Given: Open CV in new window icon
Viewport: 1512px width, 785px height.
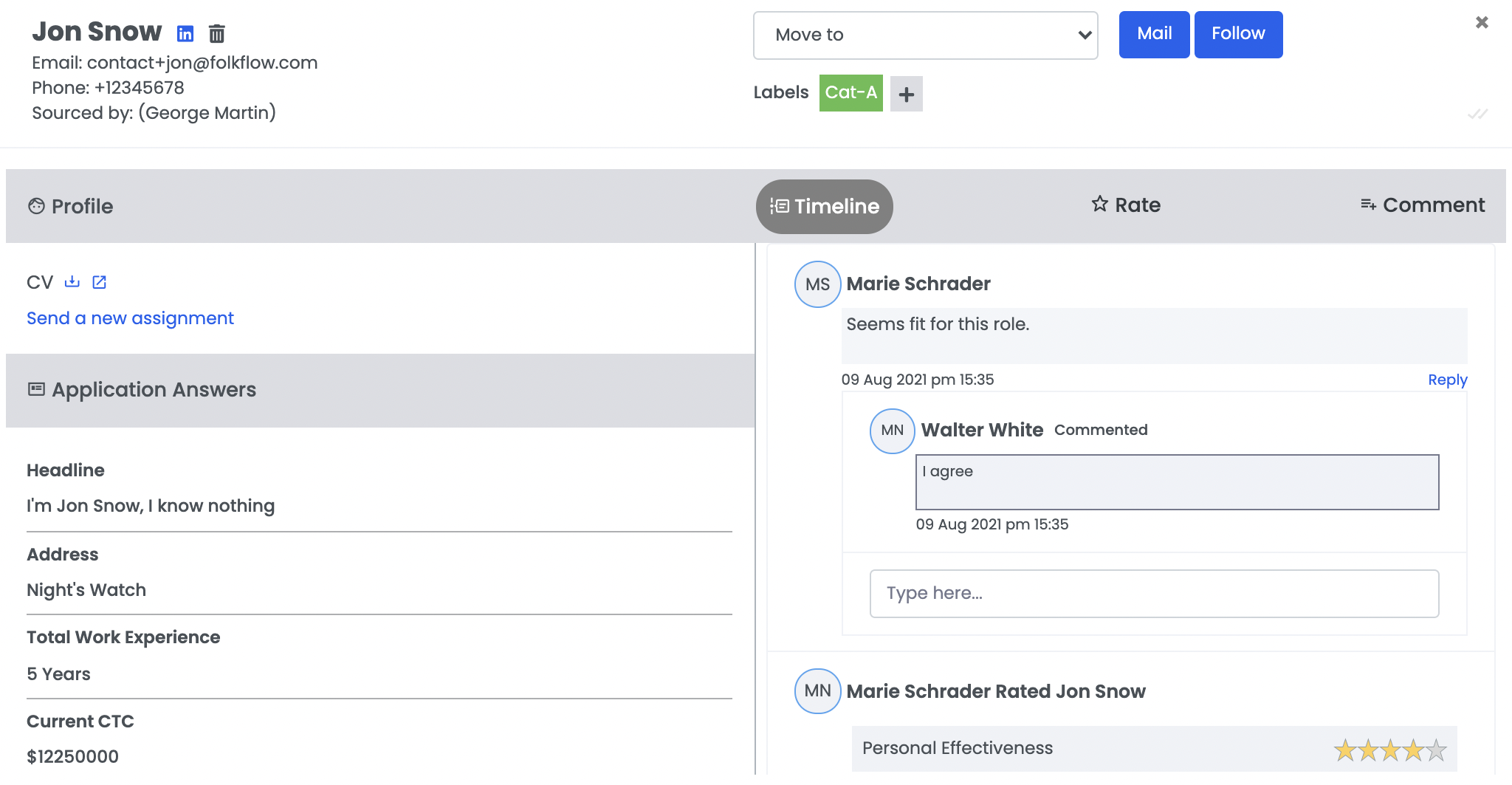Looking at the screenshot, I should 99,282.
